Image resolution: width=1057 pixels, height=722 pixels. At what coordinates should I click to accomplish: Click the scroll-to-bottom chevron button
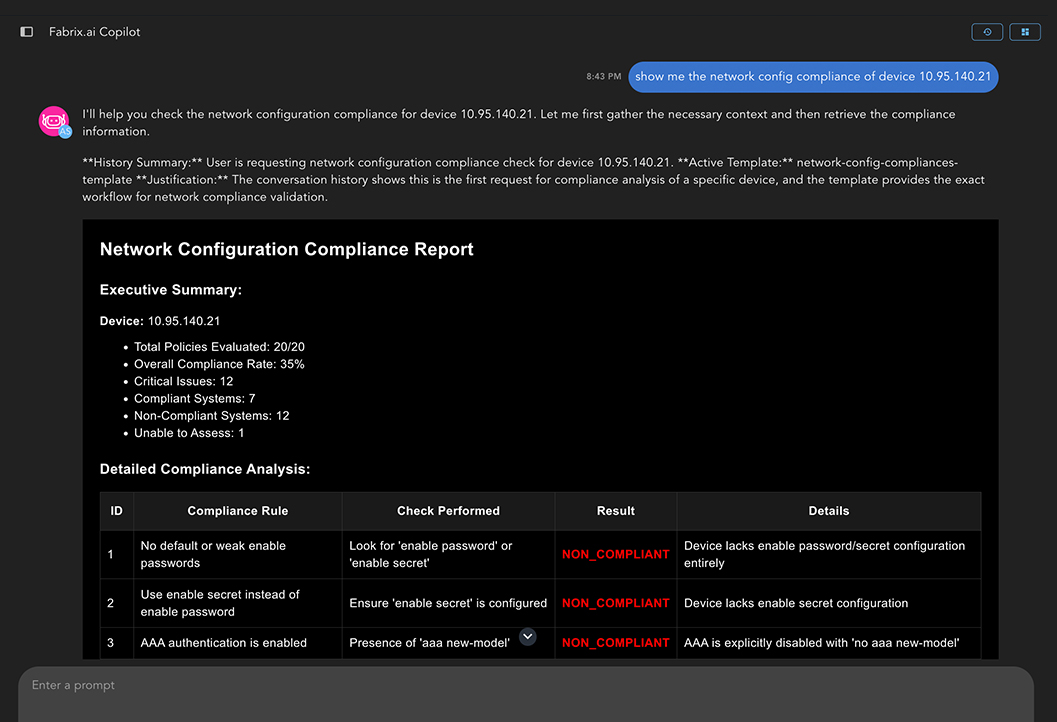click(527, 637)
